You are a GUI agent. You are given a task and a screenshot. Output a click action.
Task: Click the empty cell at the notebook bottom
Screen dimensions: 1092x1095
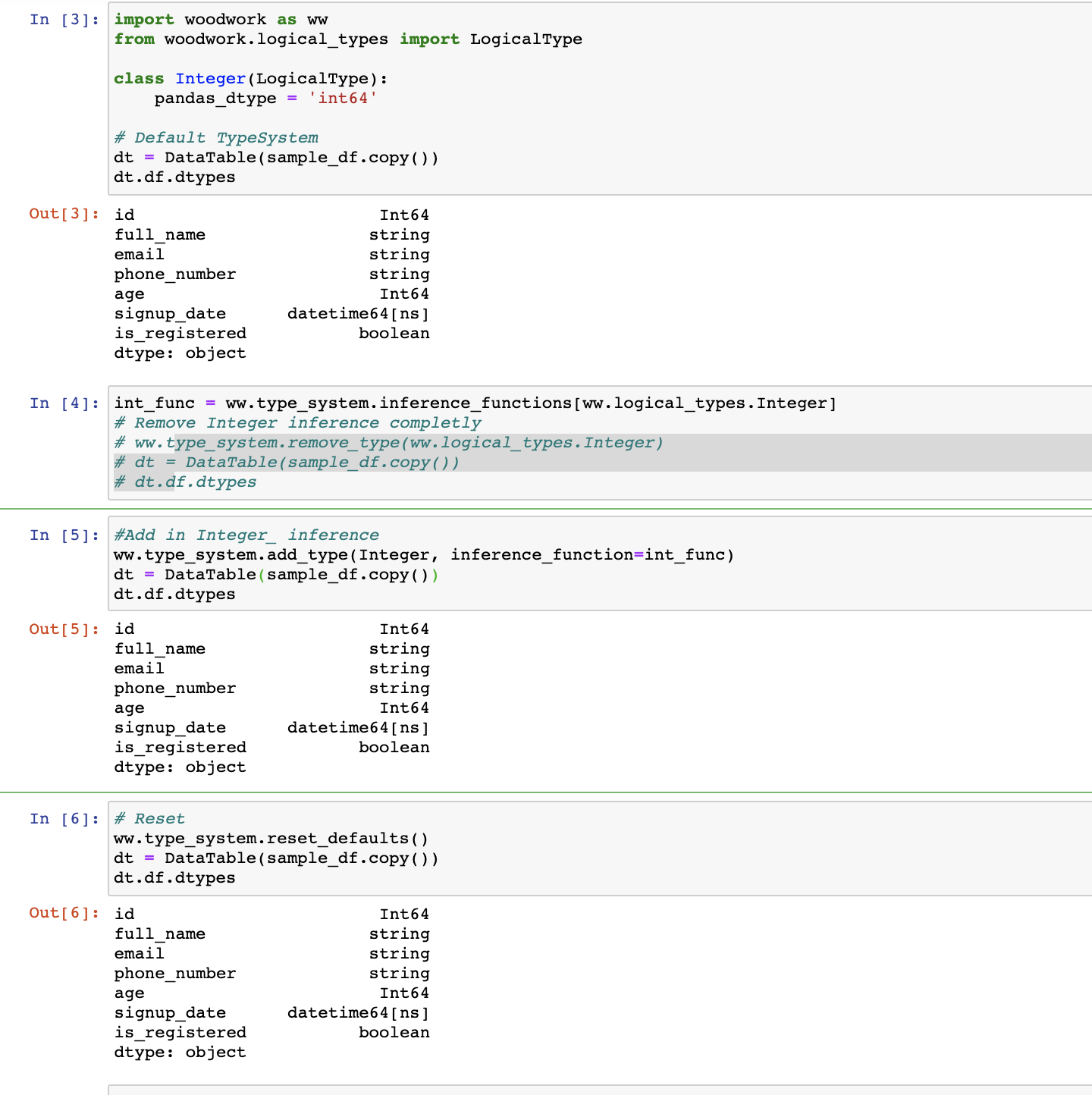(531, 1090)
